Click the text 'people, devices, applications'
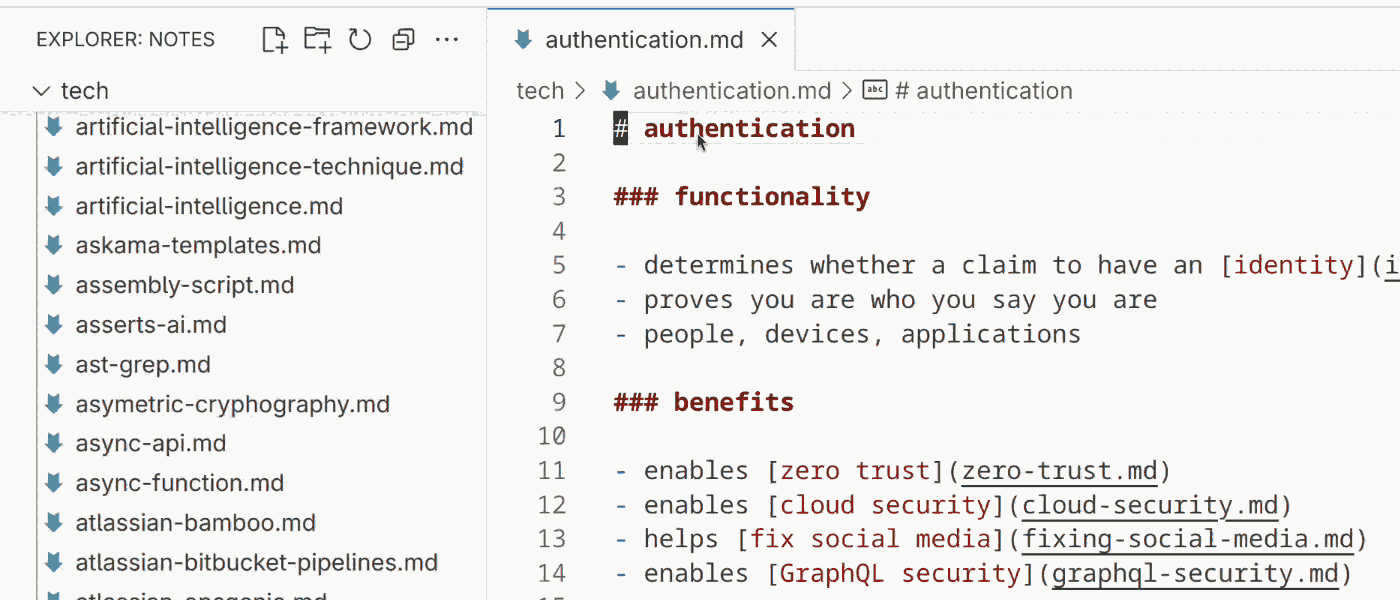 click(x=862, y=334)
